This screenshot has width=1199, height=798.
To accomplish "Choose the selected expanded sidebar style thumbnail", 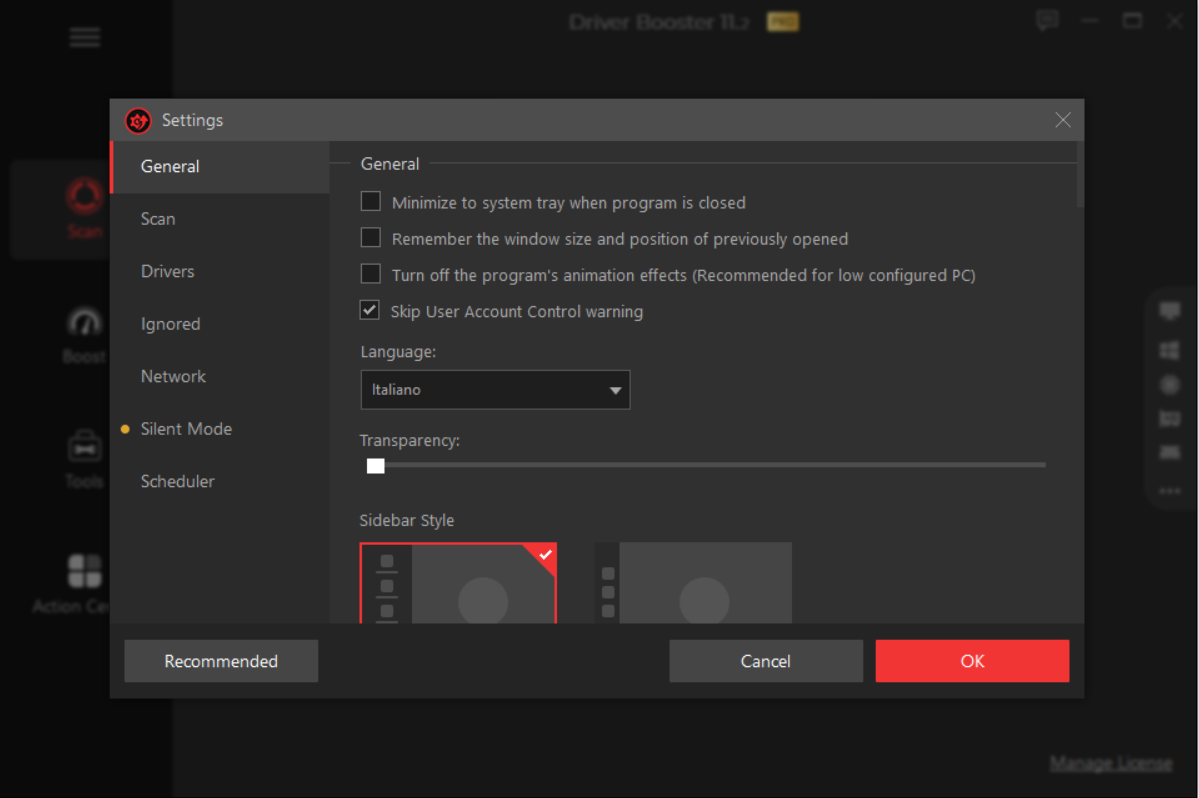I will point(458,583).
